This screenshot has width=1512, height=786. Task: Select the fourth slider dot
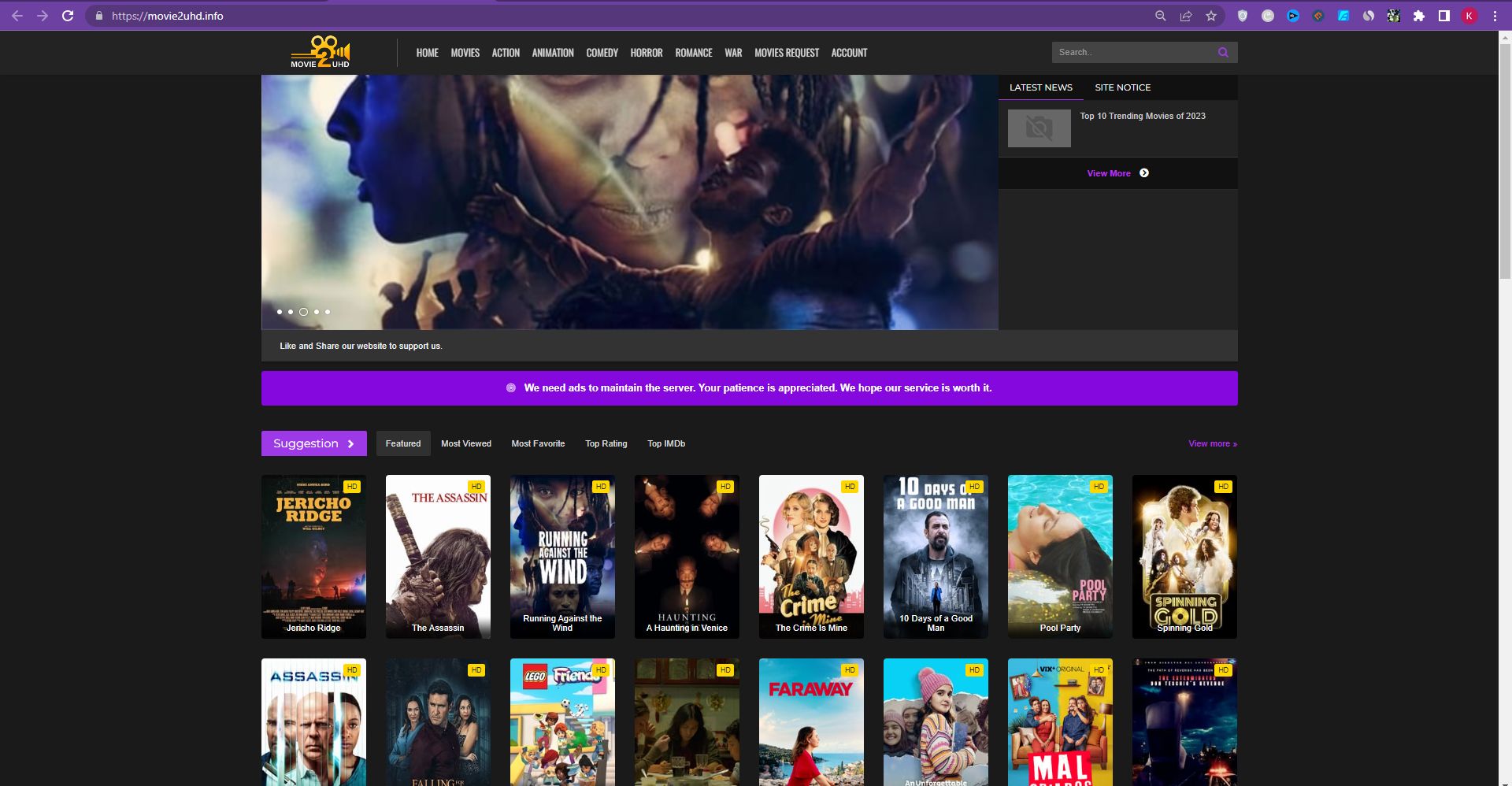[317, 312]
